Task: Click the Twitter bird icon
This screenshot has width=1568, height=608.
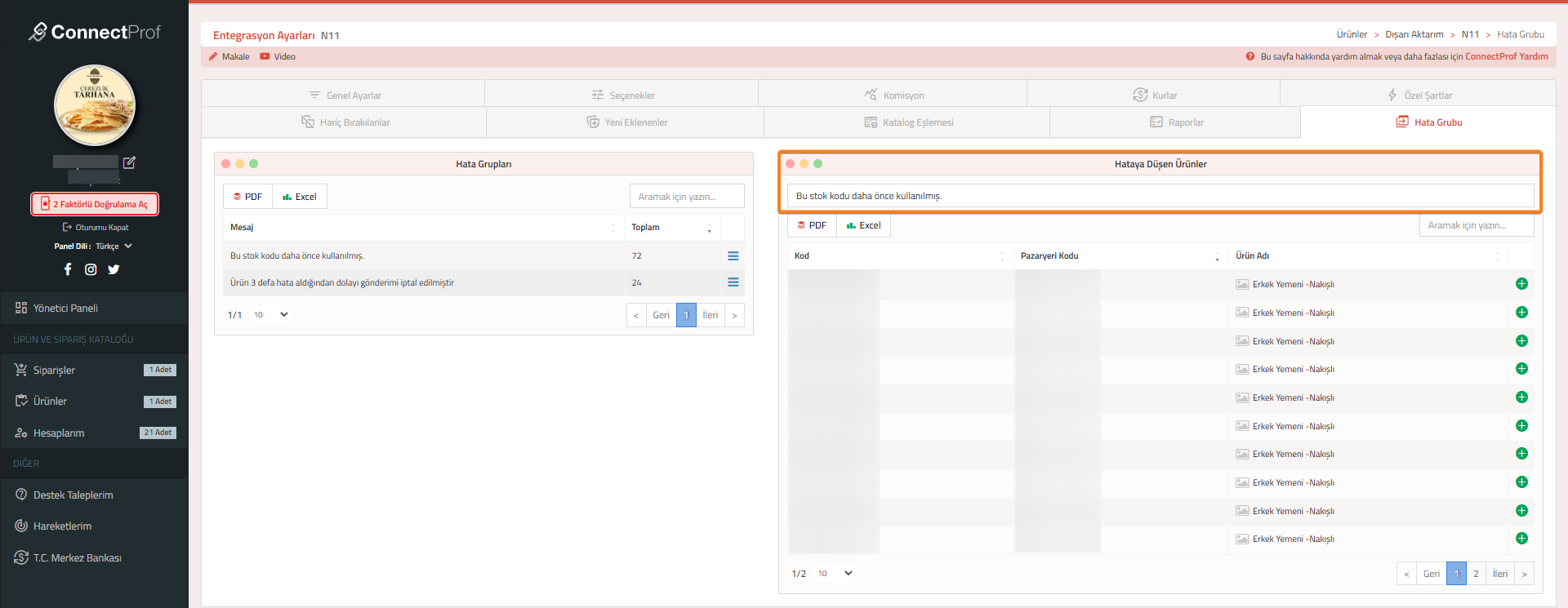Action: click(114, 269)
